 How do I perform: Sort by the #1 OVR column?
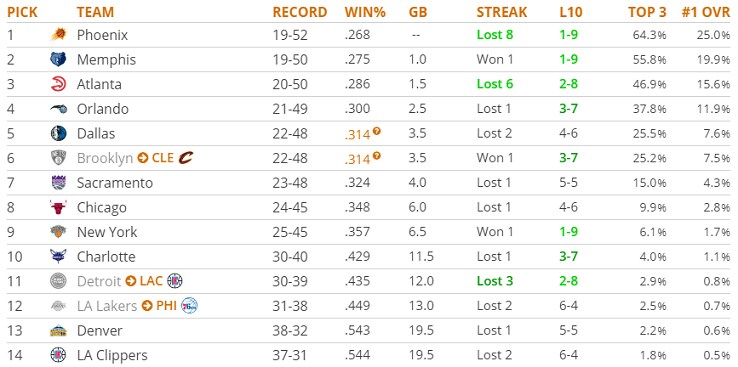click(706, 12)
